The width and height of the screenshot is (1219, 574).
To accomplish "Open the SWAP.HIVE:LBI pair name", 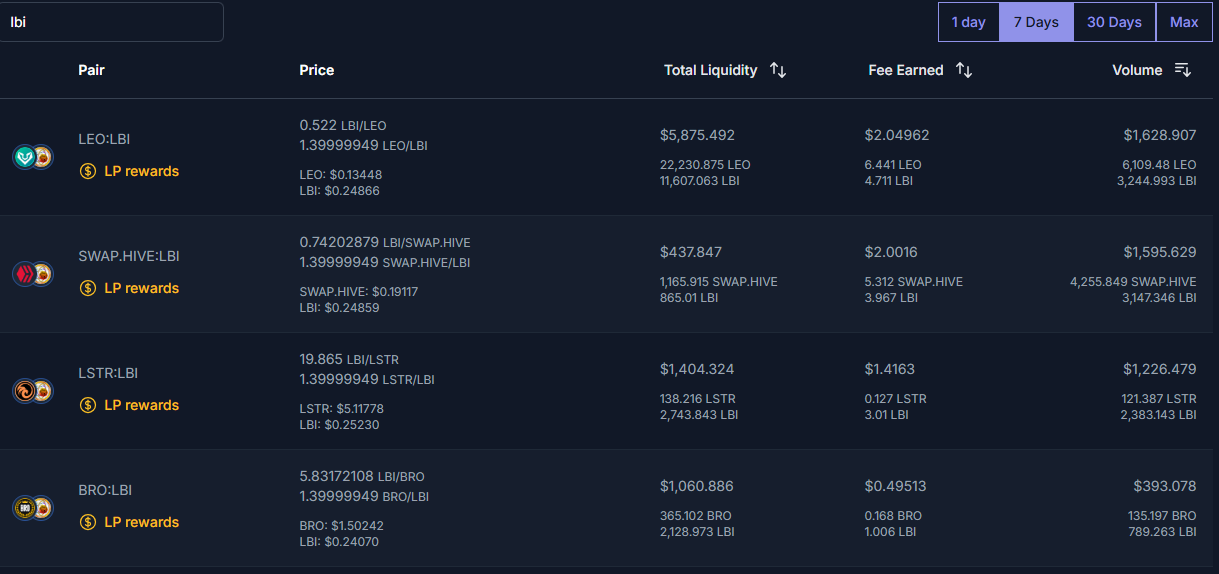I will [128, 256].
